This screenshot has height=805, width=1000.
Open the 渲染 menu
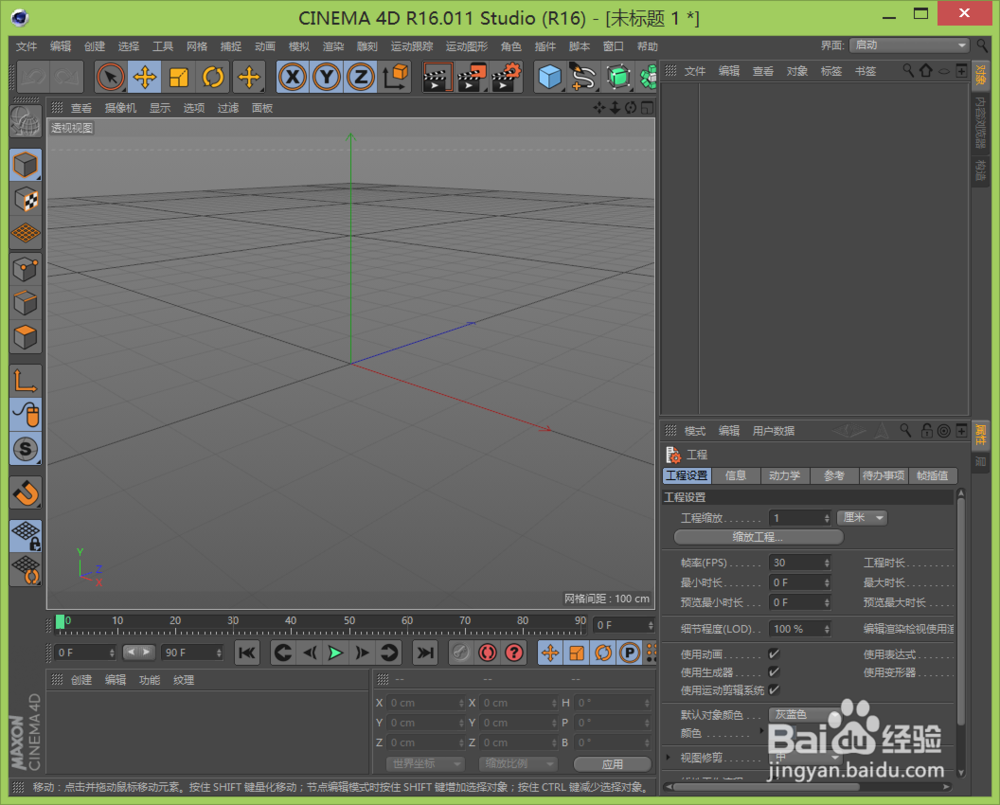[x=333, y=46]
